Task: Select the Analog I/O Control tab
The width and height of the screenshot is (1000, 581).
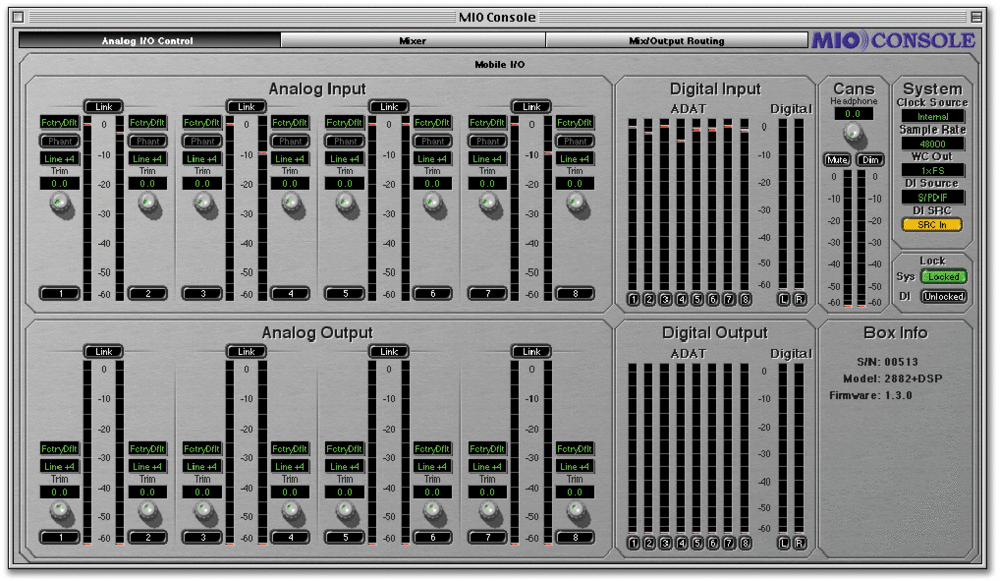Action: click(149, 40)
